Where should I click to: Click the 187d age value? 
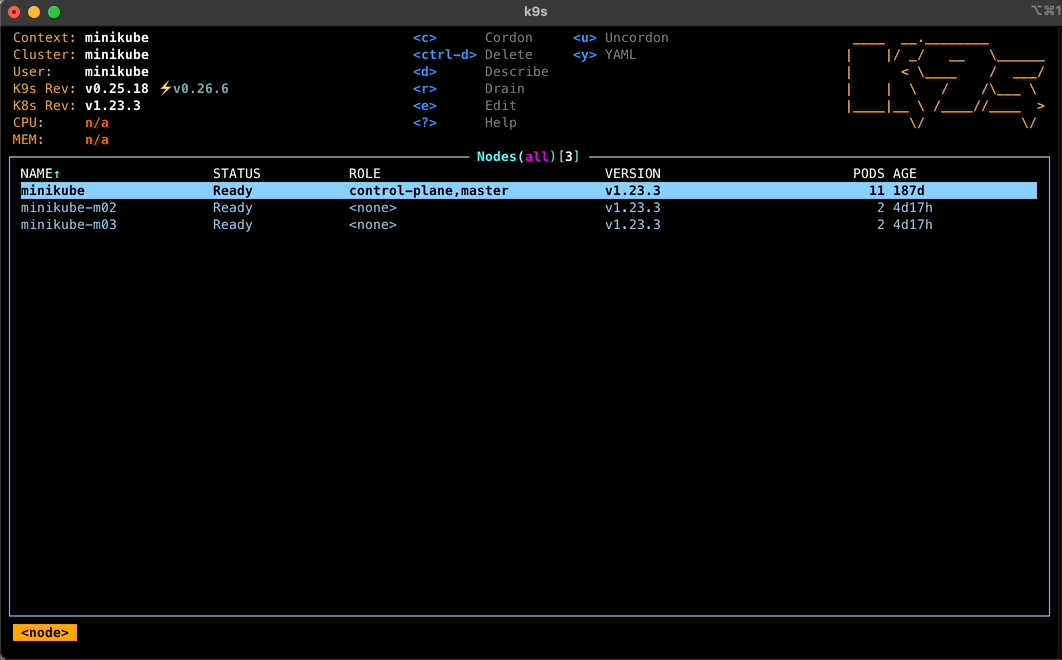click(x=908, y=190)
